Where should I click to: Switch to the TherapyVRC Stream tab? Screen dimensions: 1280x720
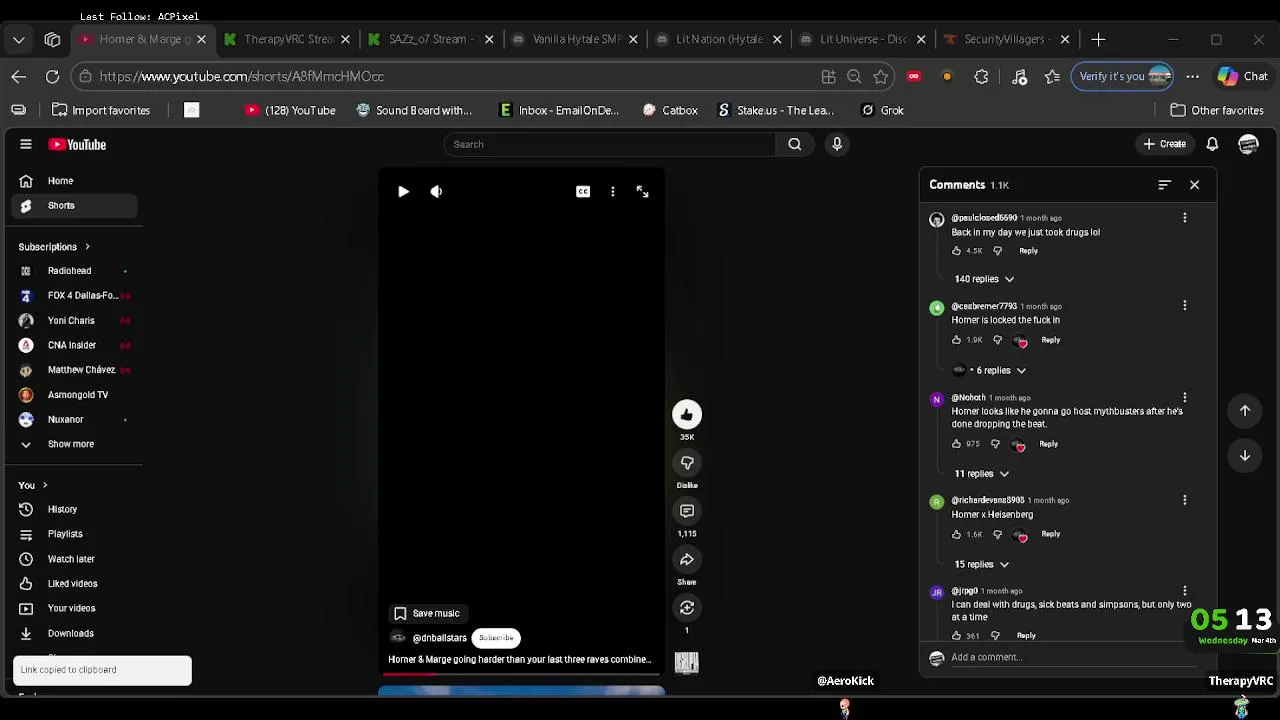(x=287, y=39)
